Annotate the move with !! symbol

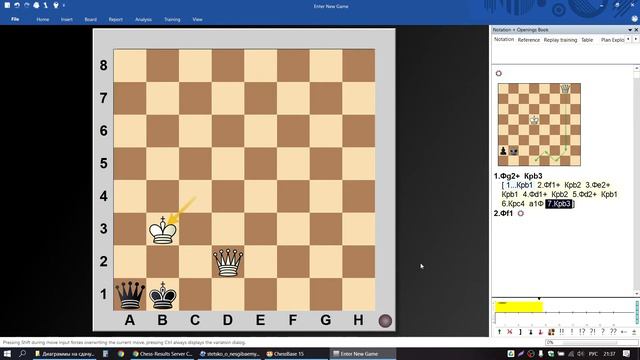coord(562,332)
